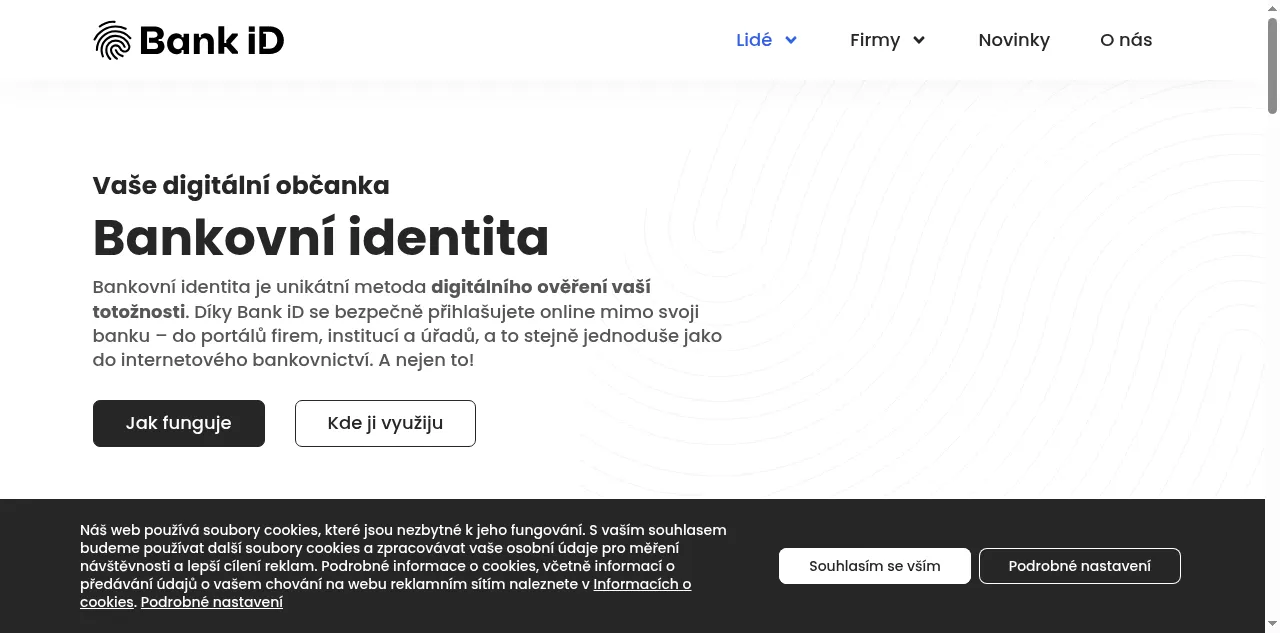Viewport: 1280px width, 633px height.
Task: Open the Firmy menu item
Action: click(875, 40)
